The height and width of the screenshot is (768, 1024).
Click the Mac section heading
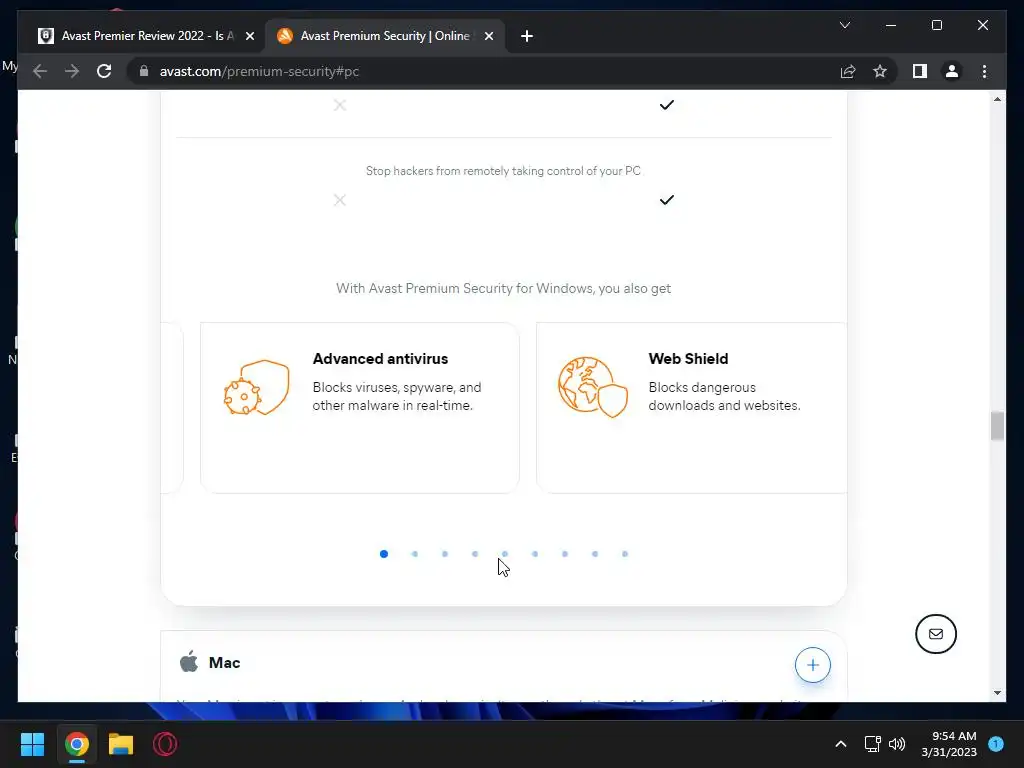(224, 662)
